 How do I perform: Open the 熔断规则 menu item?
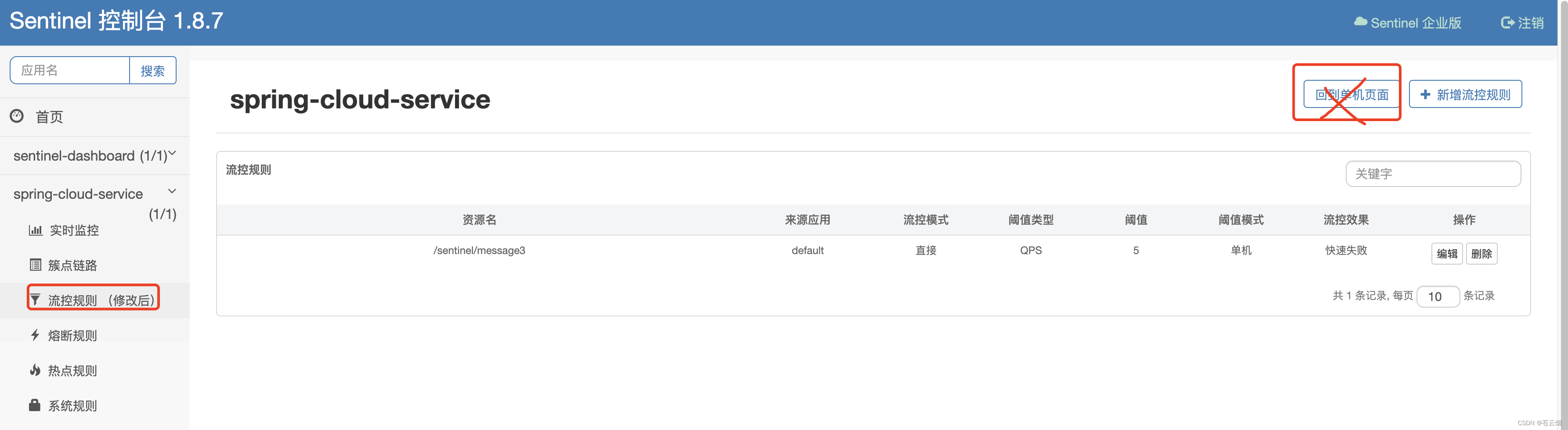(72, 336)
